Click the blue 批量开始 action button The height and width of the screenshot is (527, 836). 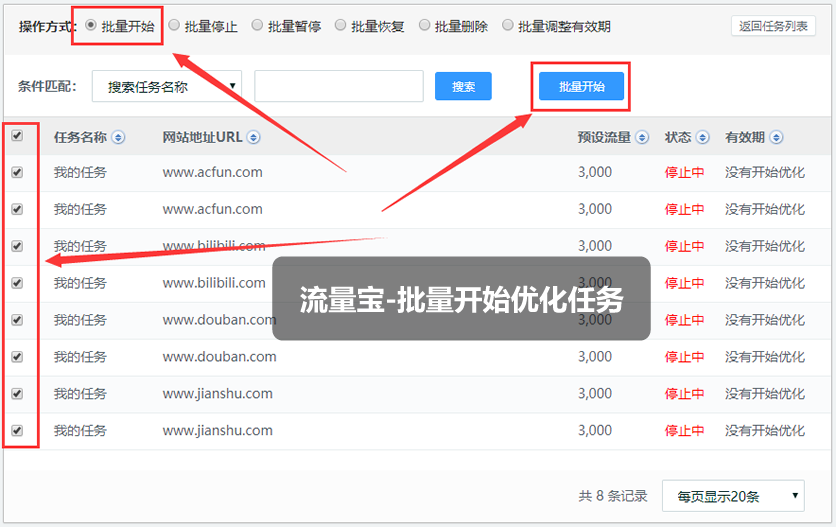click(x=581, y=86)
